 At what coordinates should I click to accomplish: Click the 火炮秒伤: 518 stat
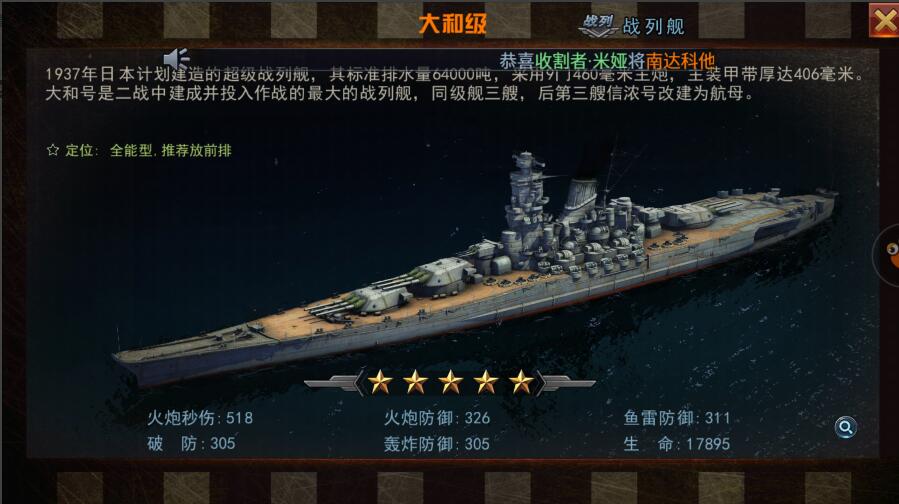tap(200, 418)
